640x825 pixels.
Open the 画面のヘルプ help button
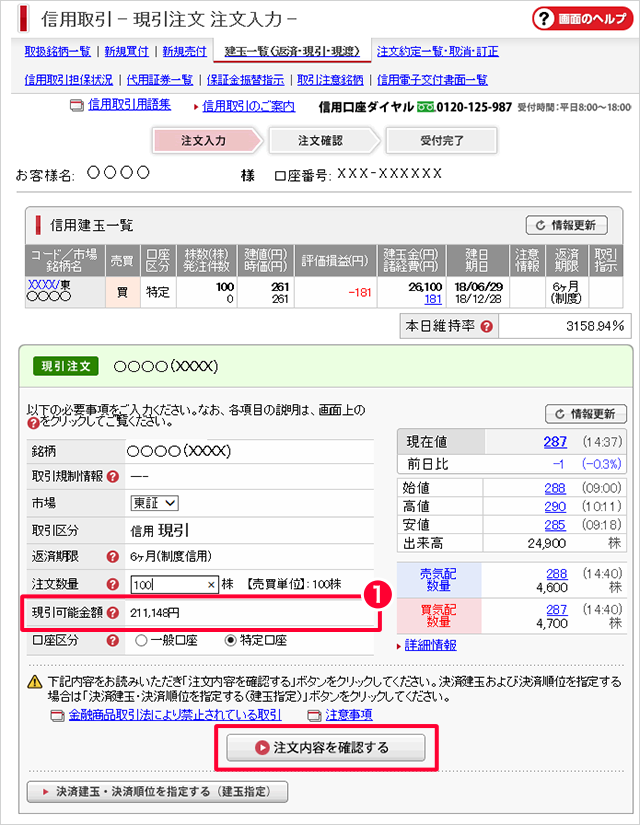click(x=580, y=20)
